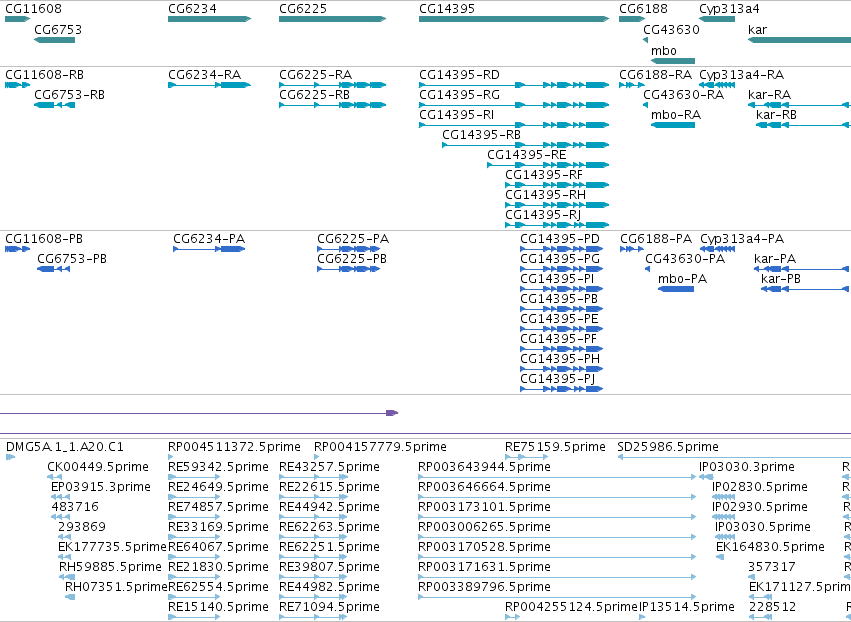The height and width of the screenshot is (622, 851).
Task: Select protein CG6234-PA
Action: click(x=209, y=239)
